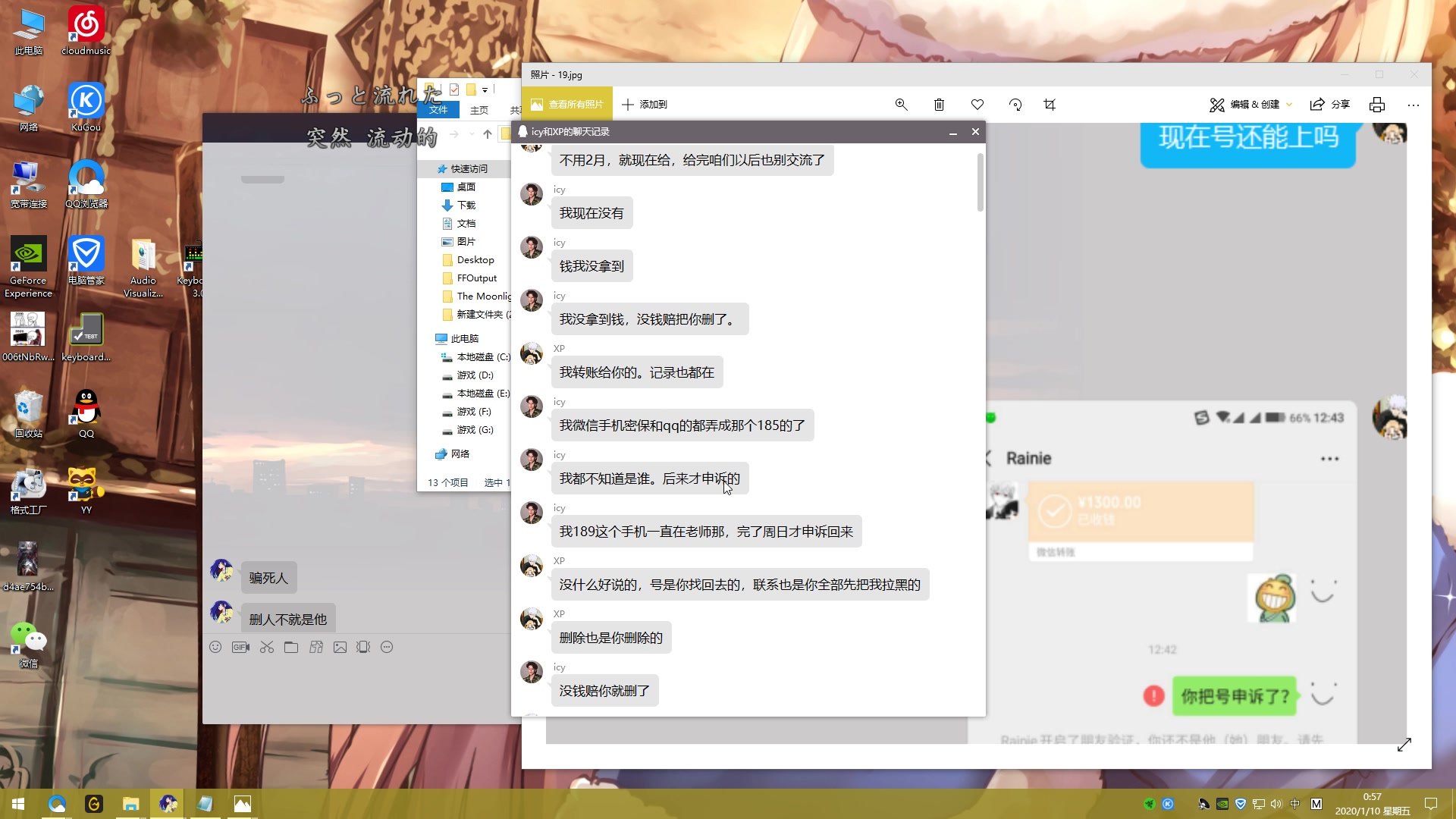The height and width of the screenshot is (819, 1456).
Task: Add photo to favorites with heart icon
Action: [x=977, y=105]
